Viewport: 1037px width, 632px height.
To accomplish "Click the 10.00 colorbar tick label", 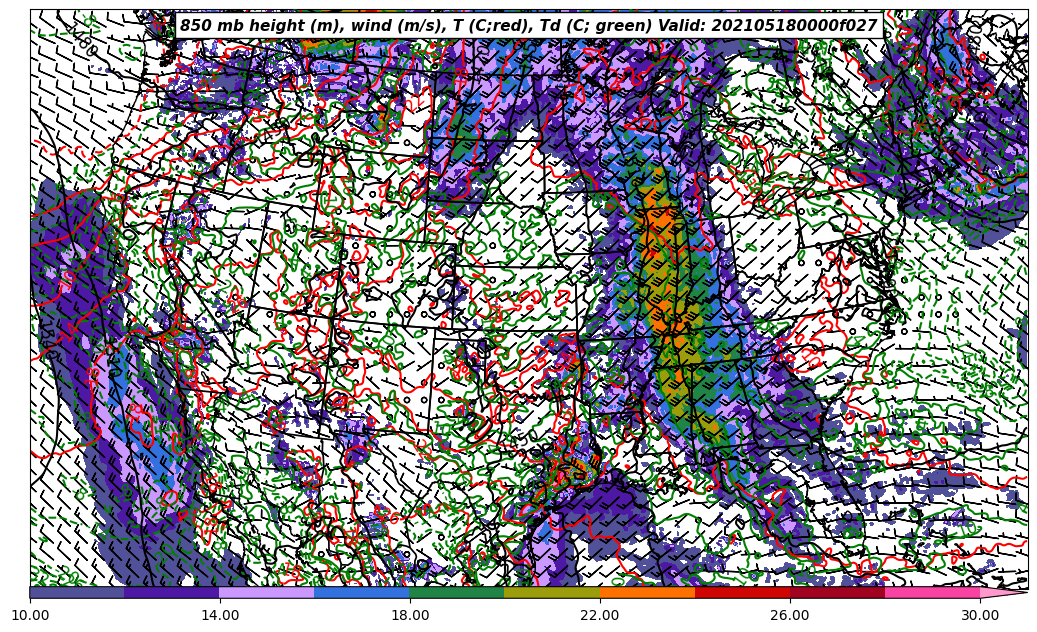I will [30, 616].
